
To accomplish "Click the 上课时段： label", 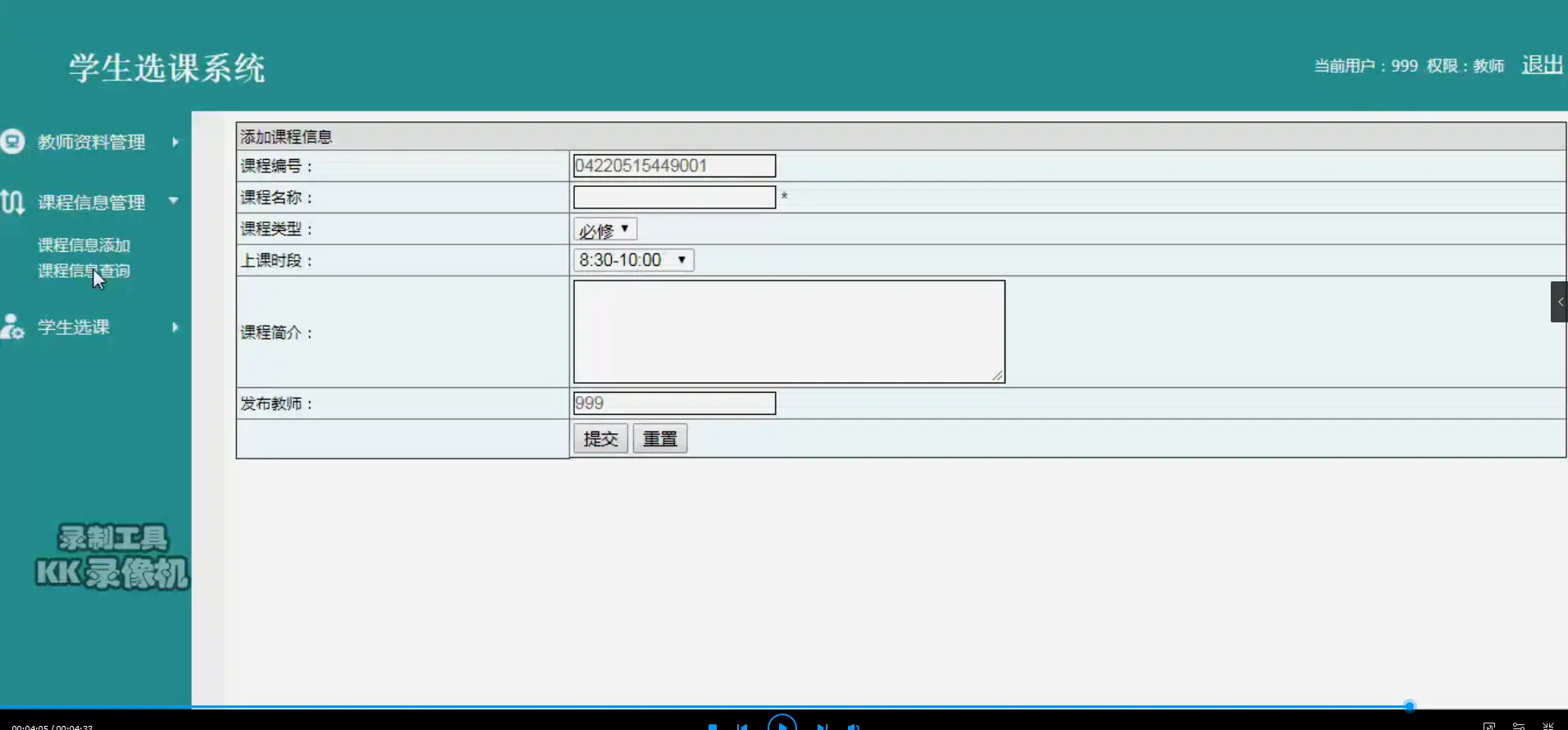I will pyautogui.click(x=276, y=261).
